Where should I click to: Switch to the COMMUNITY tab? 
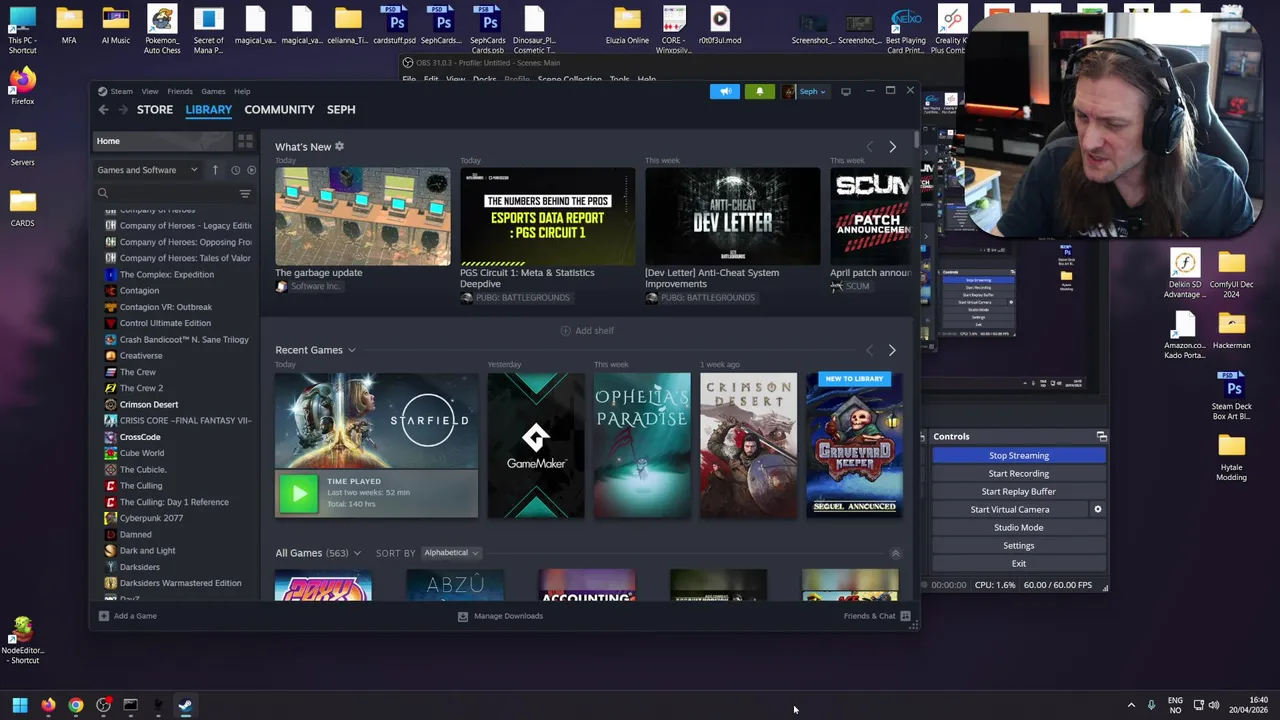tap(279, 110)
